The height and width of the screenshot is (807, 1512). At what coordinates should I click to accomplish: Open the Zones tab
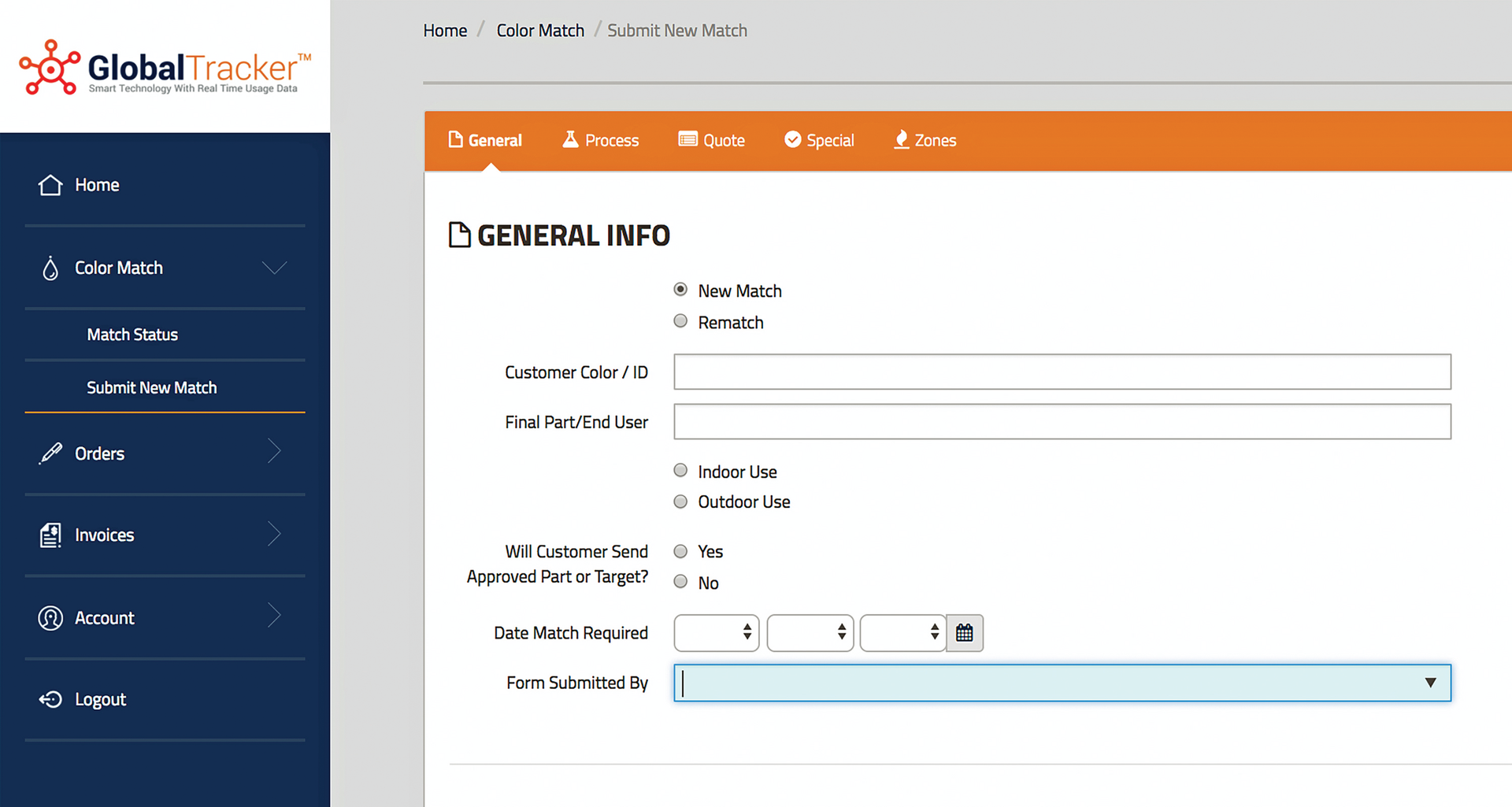point(925,140)
